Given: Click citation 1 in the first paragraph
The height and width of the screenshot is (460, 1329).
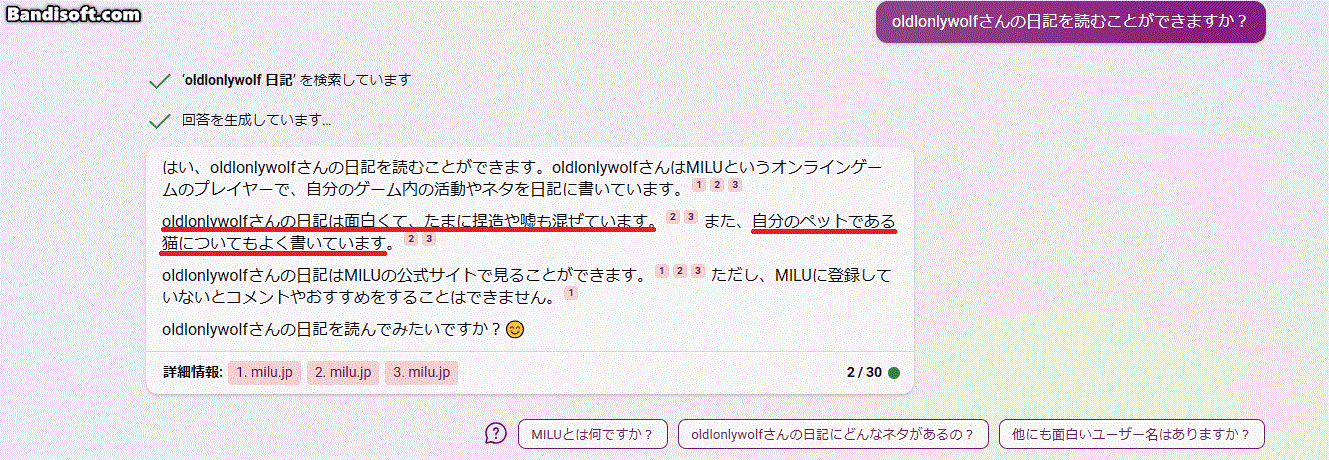Looking at the screenshot, I should click(698, 185).
